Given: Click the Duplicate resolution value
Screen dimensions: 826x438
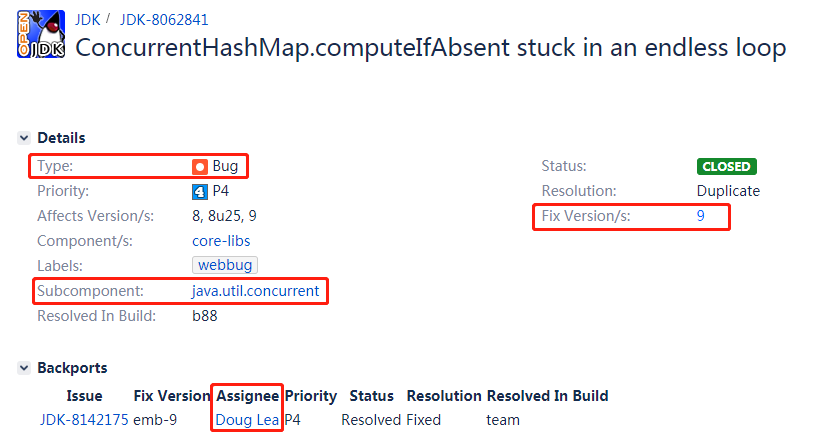Looking at the screenshot, I should coord(728,191).
